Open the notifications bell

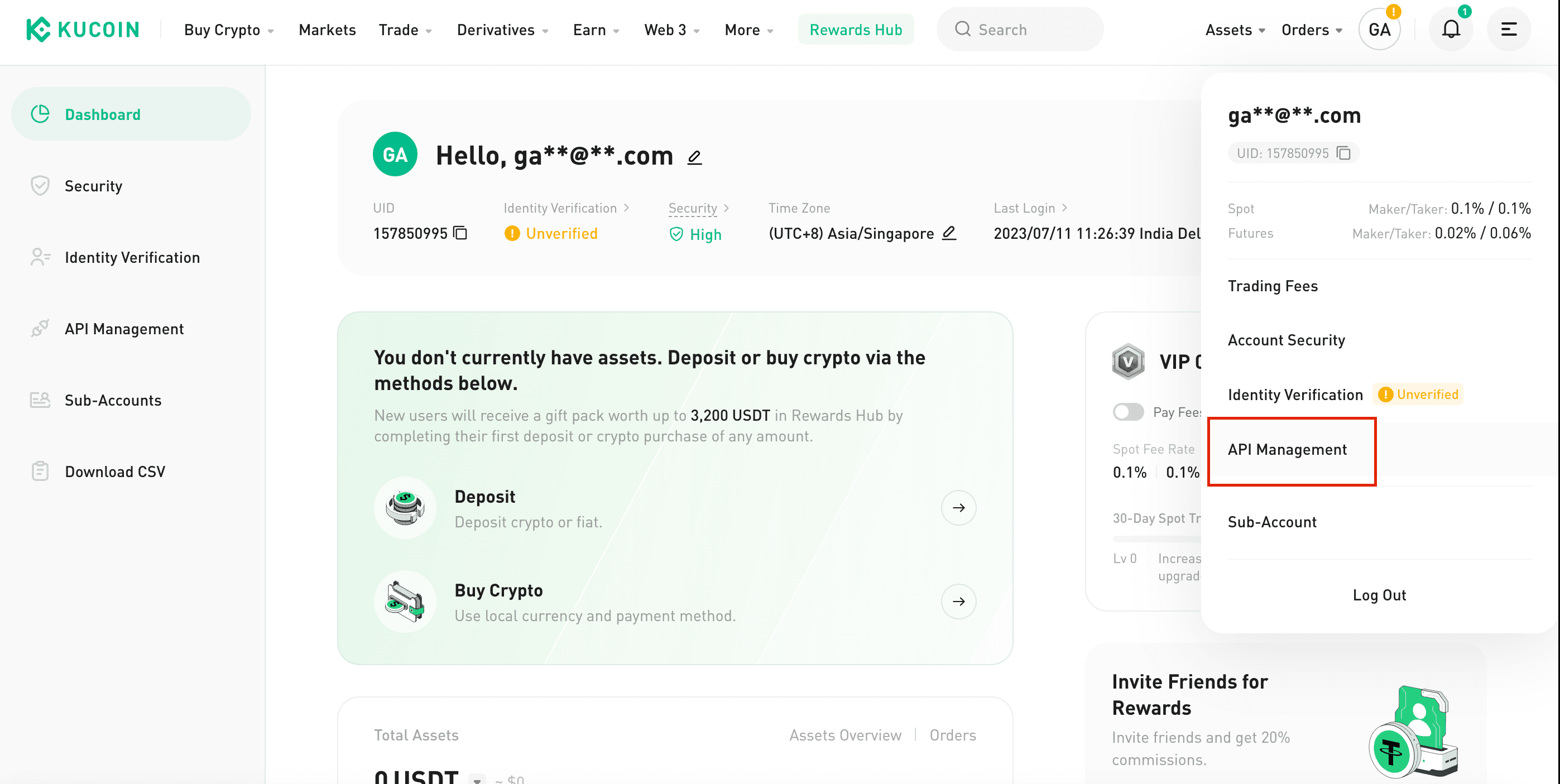pos(1451,29)
